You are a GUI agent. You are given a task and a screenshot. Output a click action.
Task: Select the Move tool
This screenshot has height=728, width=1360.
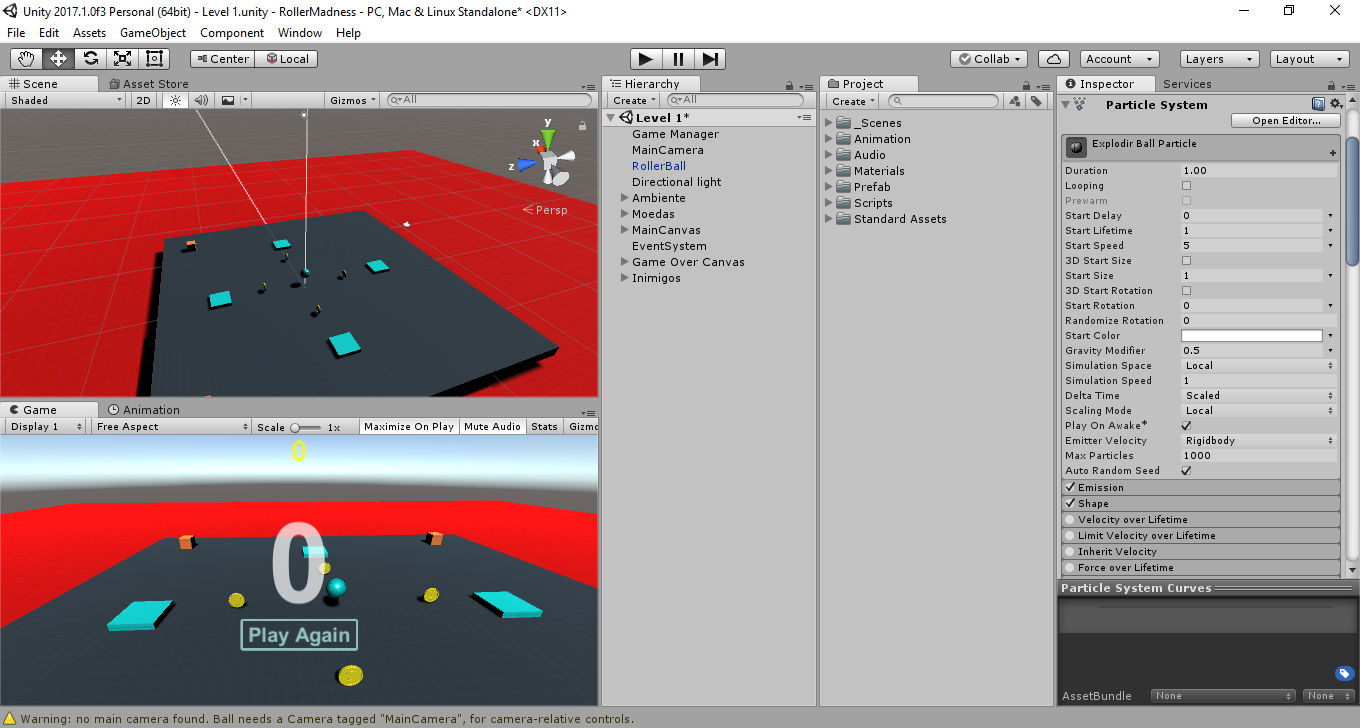(58, 59)
